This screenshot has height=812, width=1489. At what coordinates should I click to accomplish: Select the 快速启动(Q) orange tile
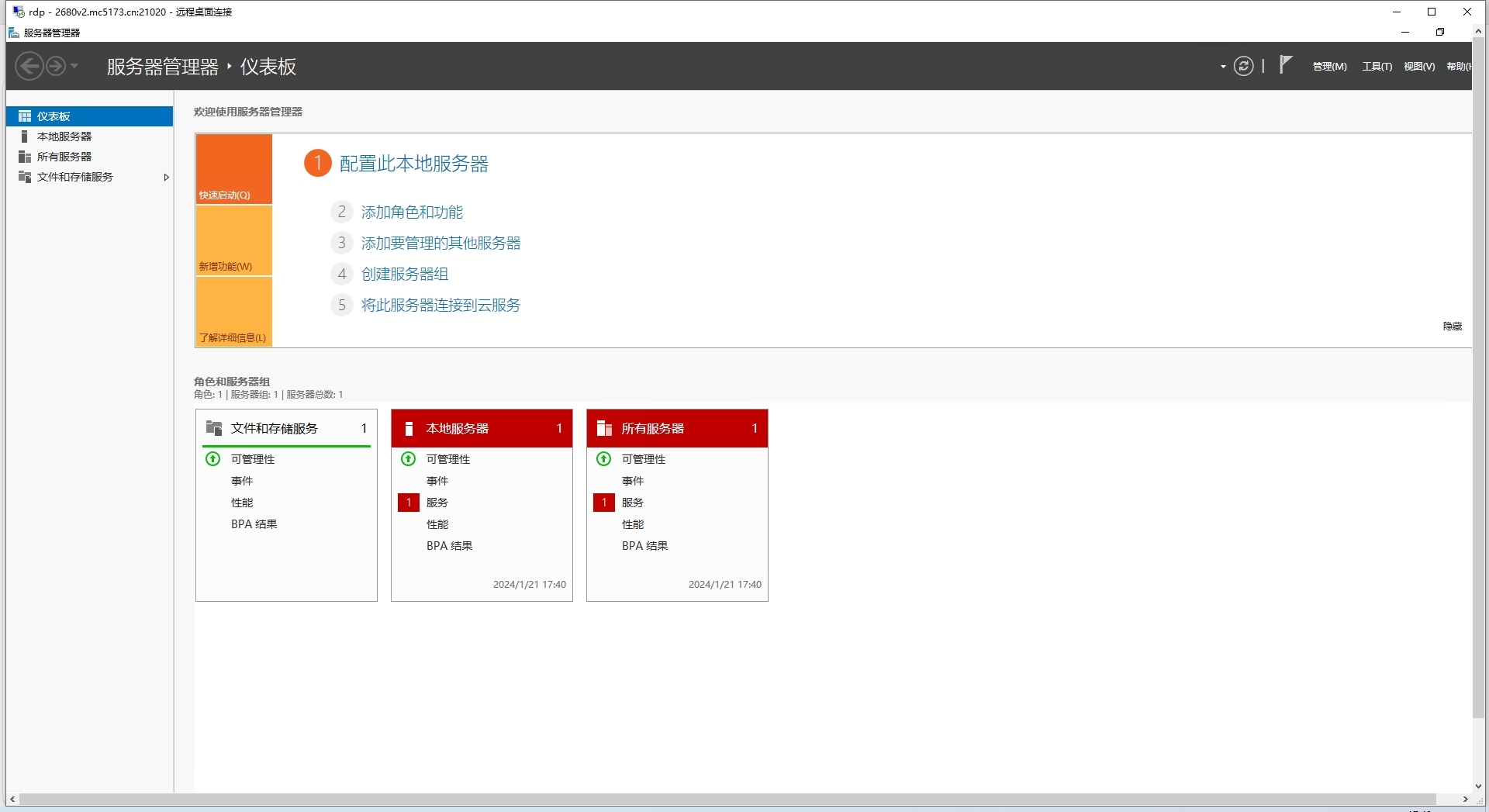(x=233, y=169)
